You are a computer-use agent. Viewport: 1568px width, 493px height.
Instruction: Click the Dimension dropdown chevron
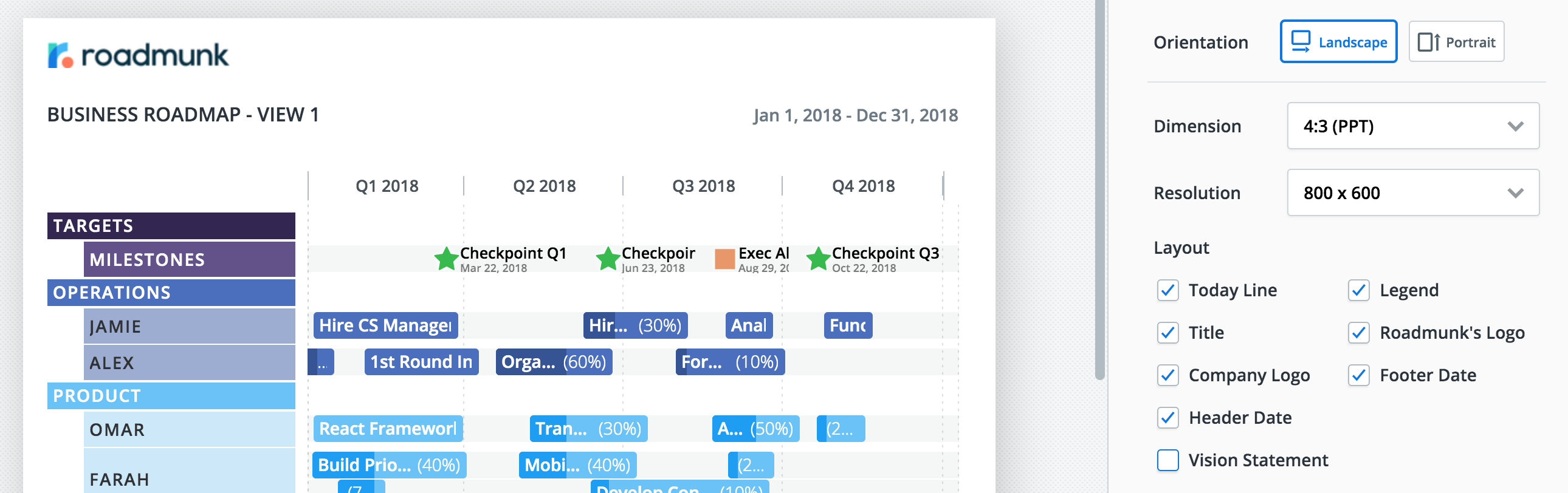(1515, 126)
